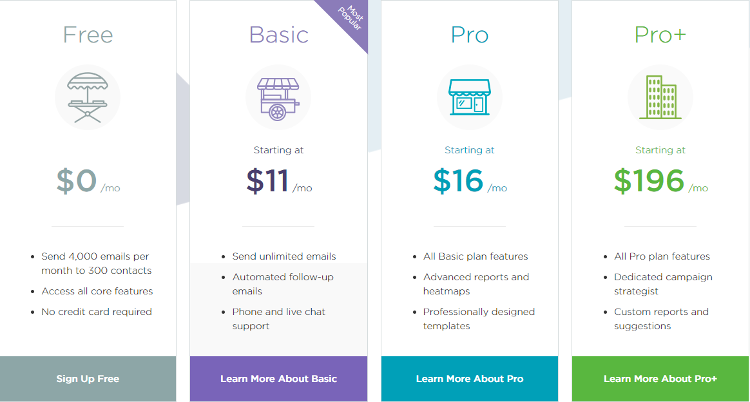This screenshot has height=402, width=750.
Task: Click the Pro plan title
Action: pos(470,35)
